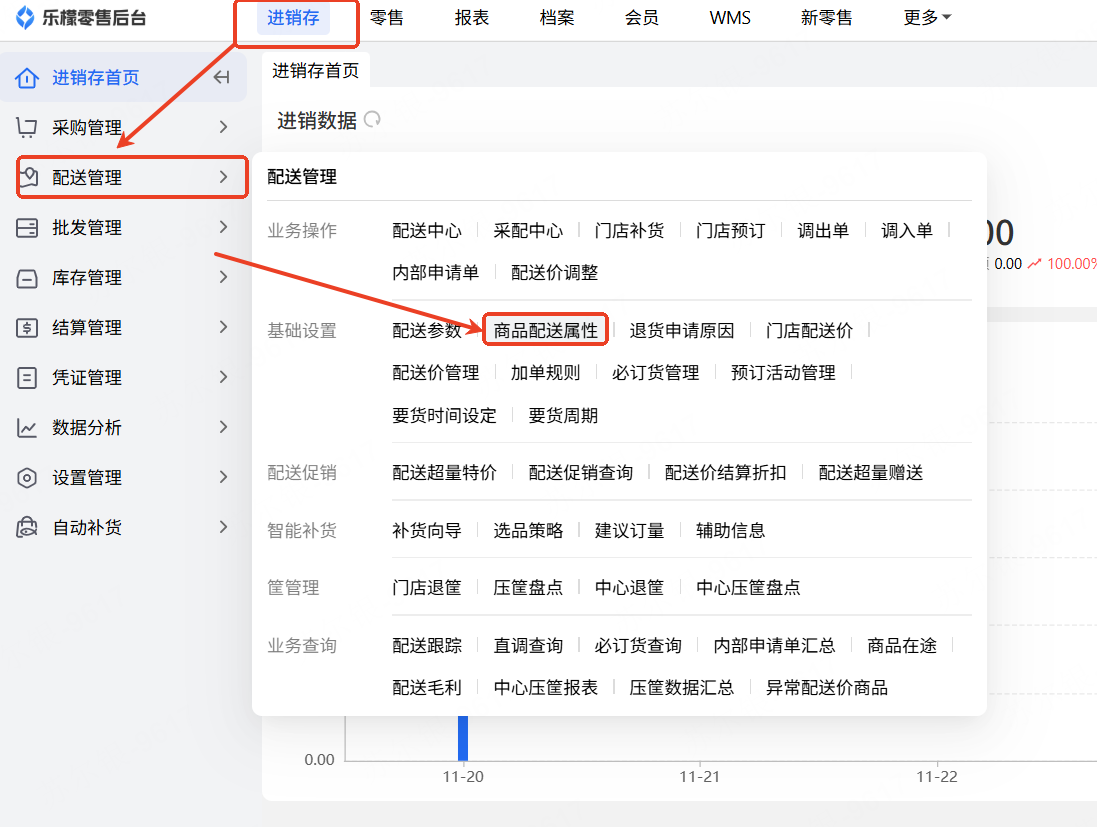
Task: Click the 乐檬零售后台 logo icon
Action: tap(25, 17)
